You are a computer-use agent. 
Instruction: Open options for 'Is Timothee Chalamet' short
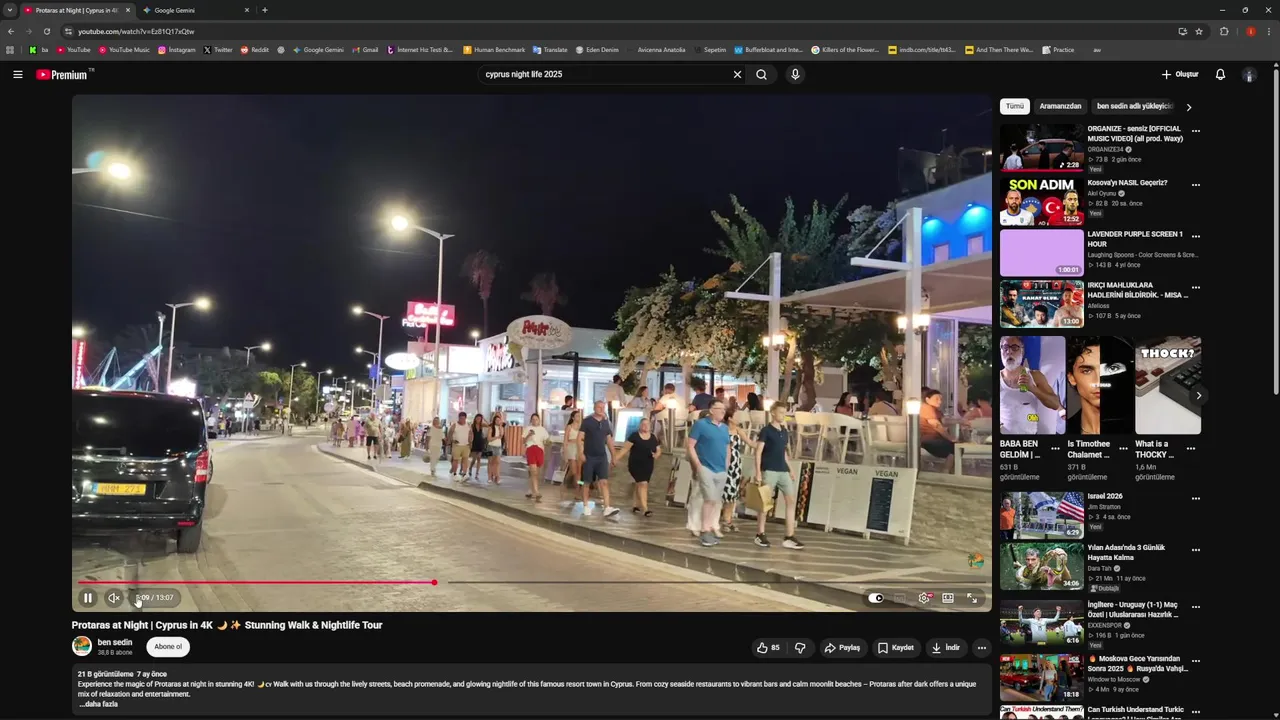[1123, 449]
